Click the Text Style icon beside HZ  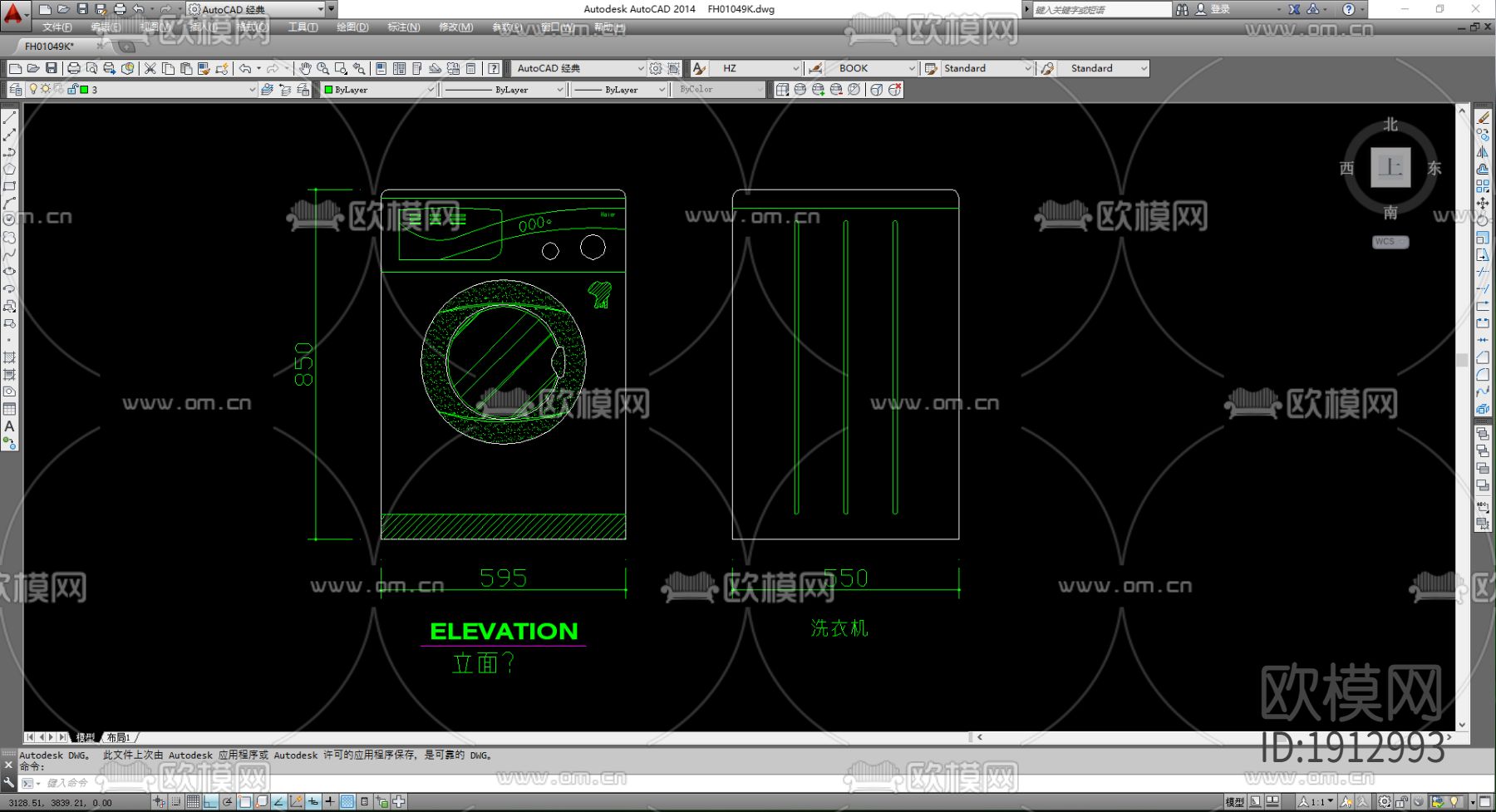[x=700, y=68]
